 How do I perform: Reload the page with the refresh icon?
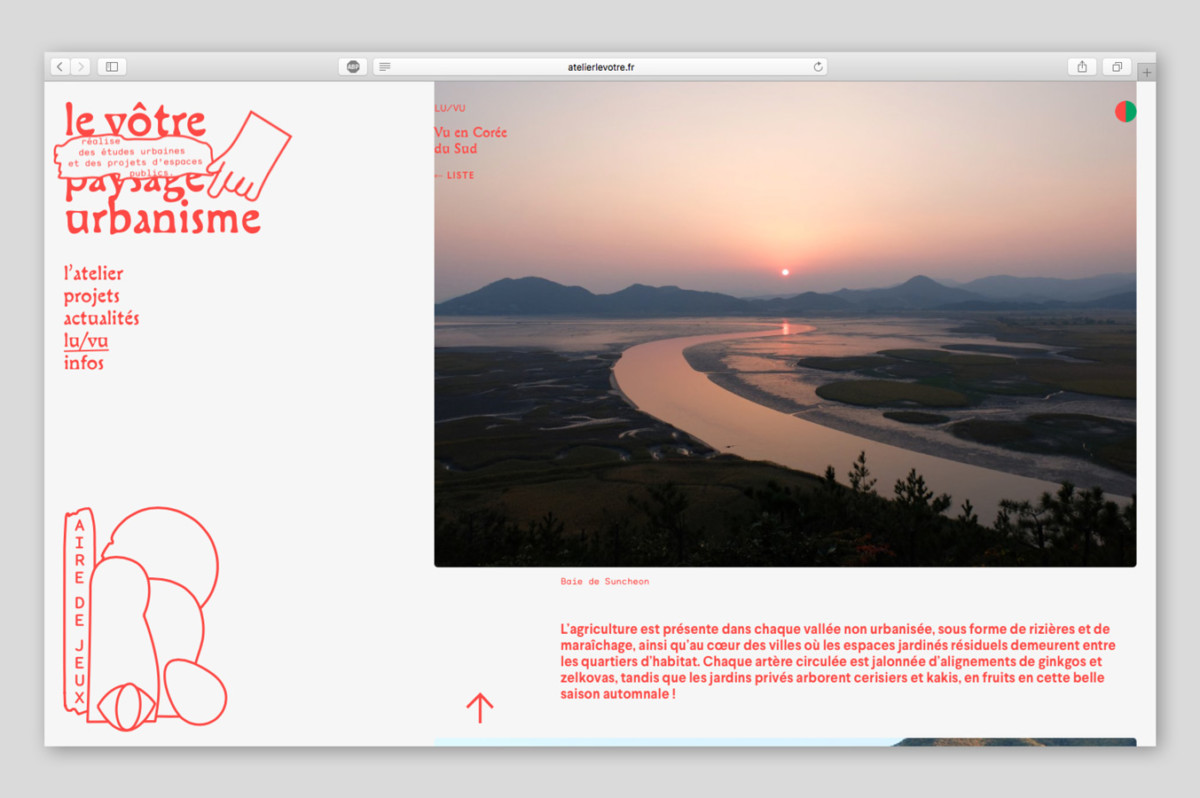pos(818,67)
